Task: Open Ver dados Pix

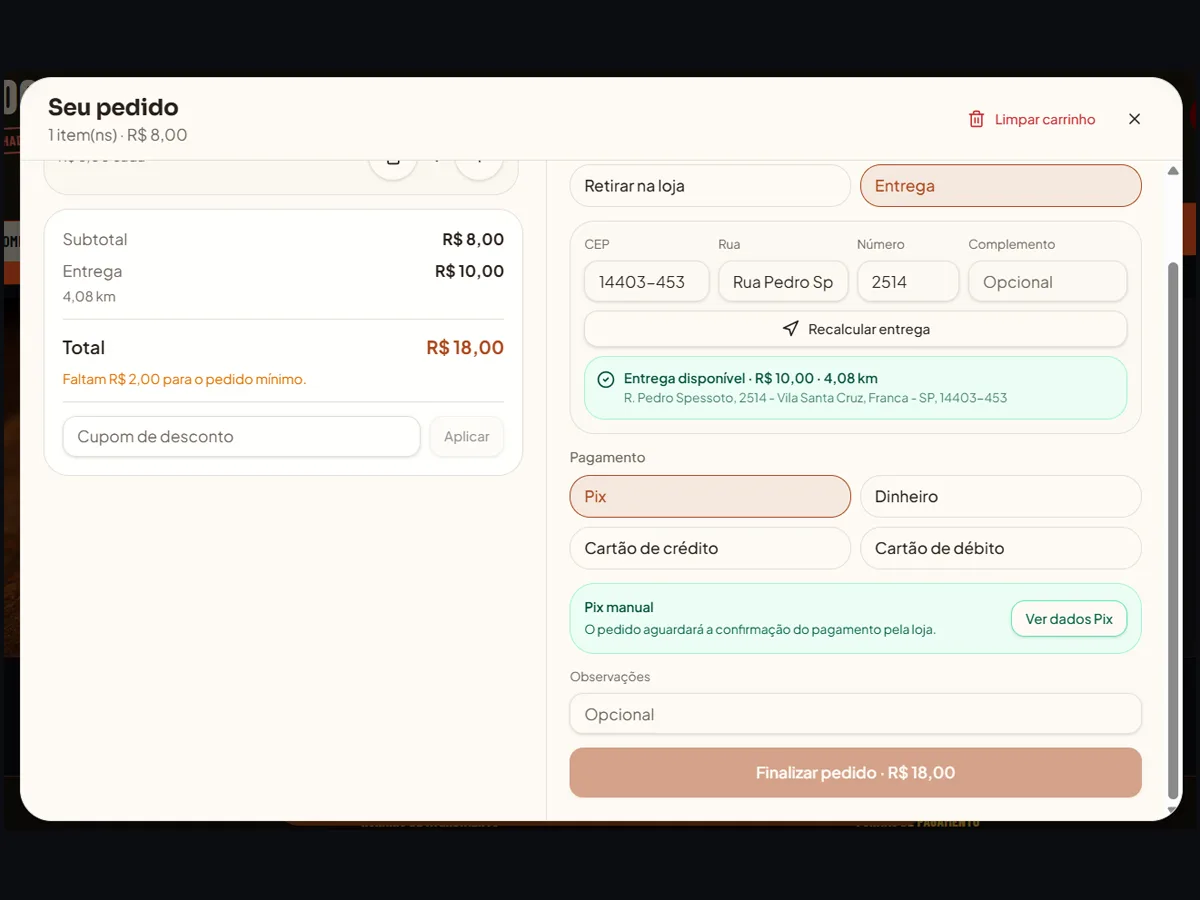Action: [1069, 619]
